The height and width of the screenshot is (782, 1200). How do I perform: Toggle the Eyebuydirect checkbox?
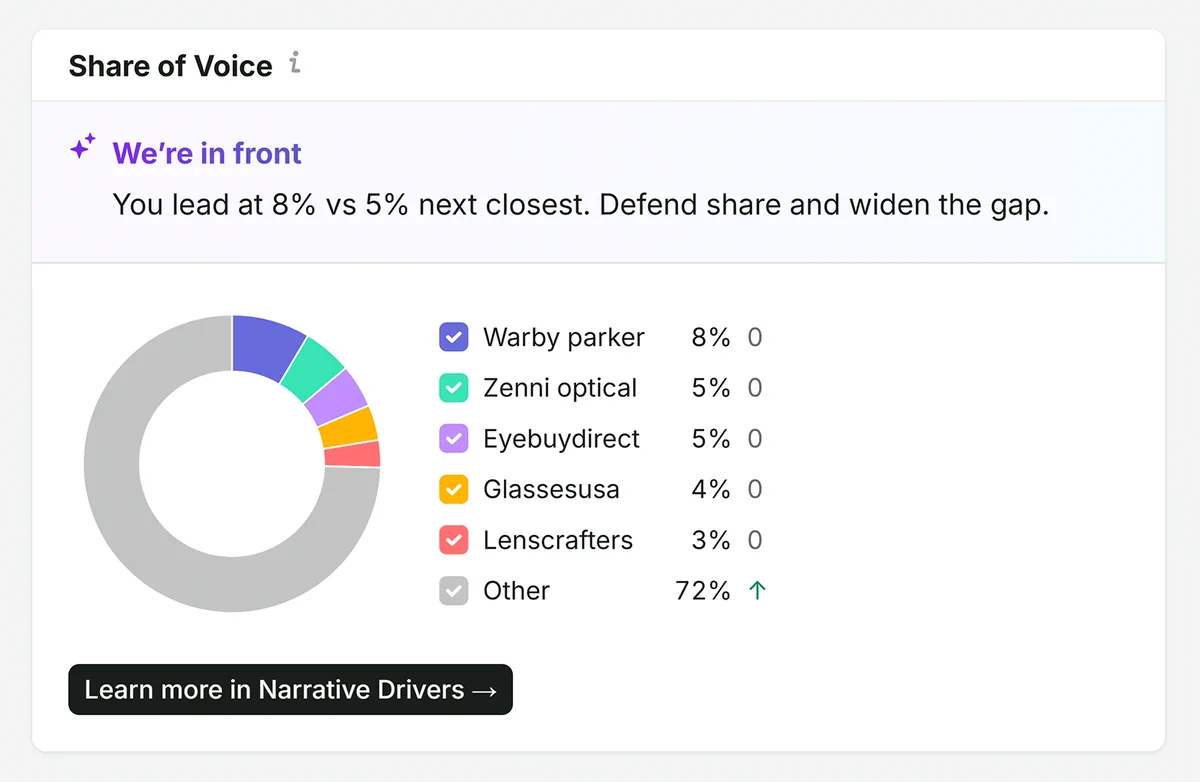pyautogui.click(x=454, y=438)
